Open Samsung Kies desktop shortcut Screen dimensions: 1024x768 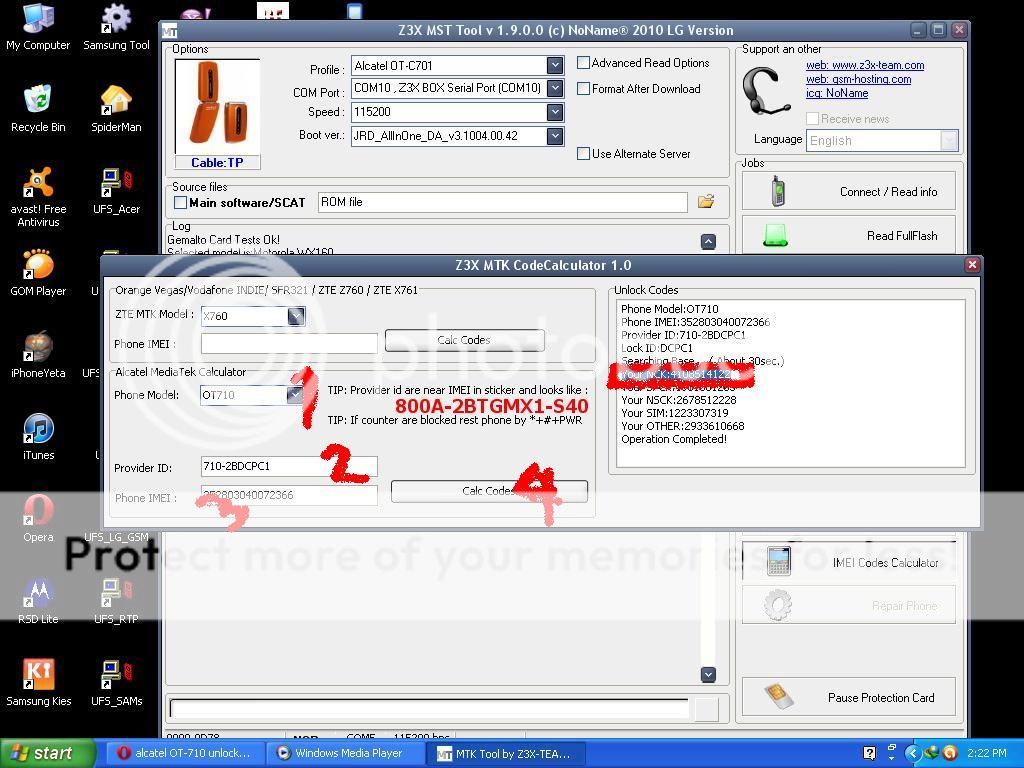(38, 676)
